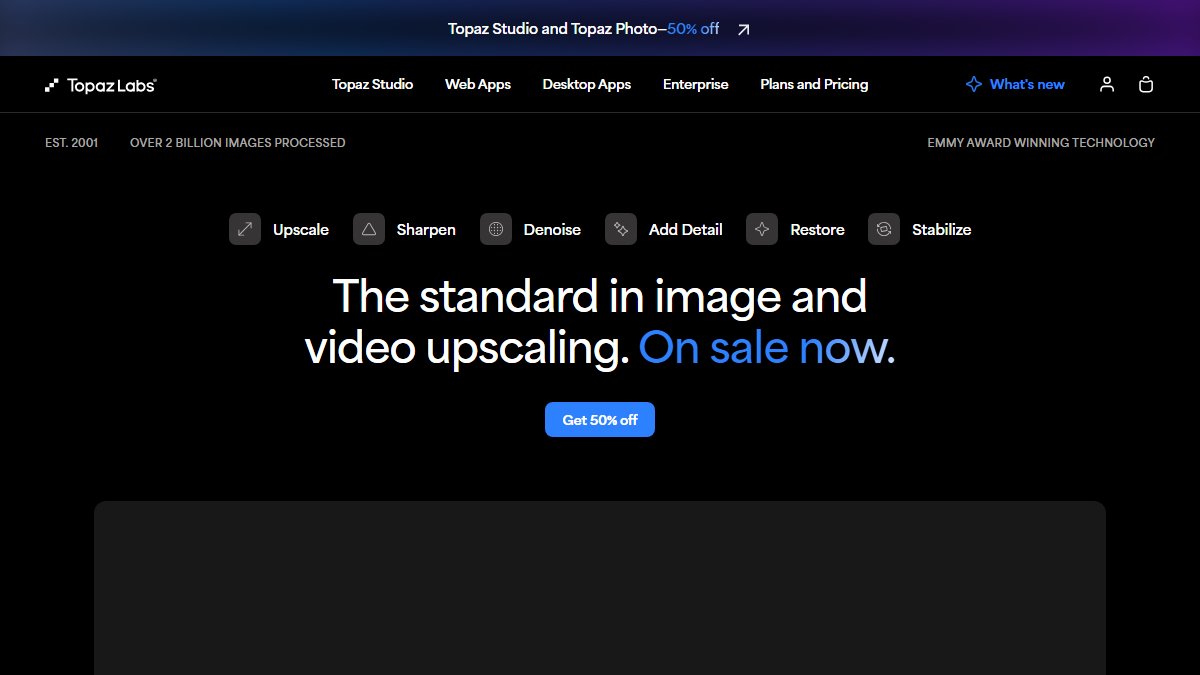This screenshot has height=675, width=1200.
Task: Click the Upscale label
Action: [x=301, y=230]
